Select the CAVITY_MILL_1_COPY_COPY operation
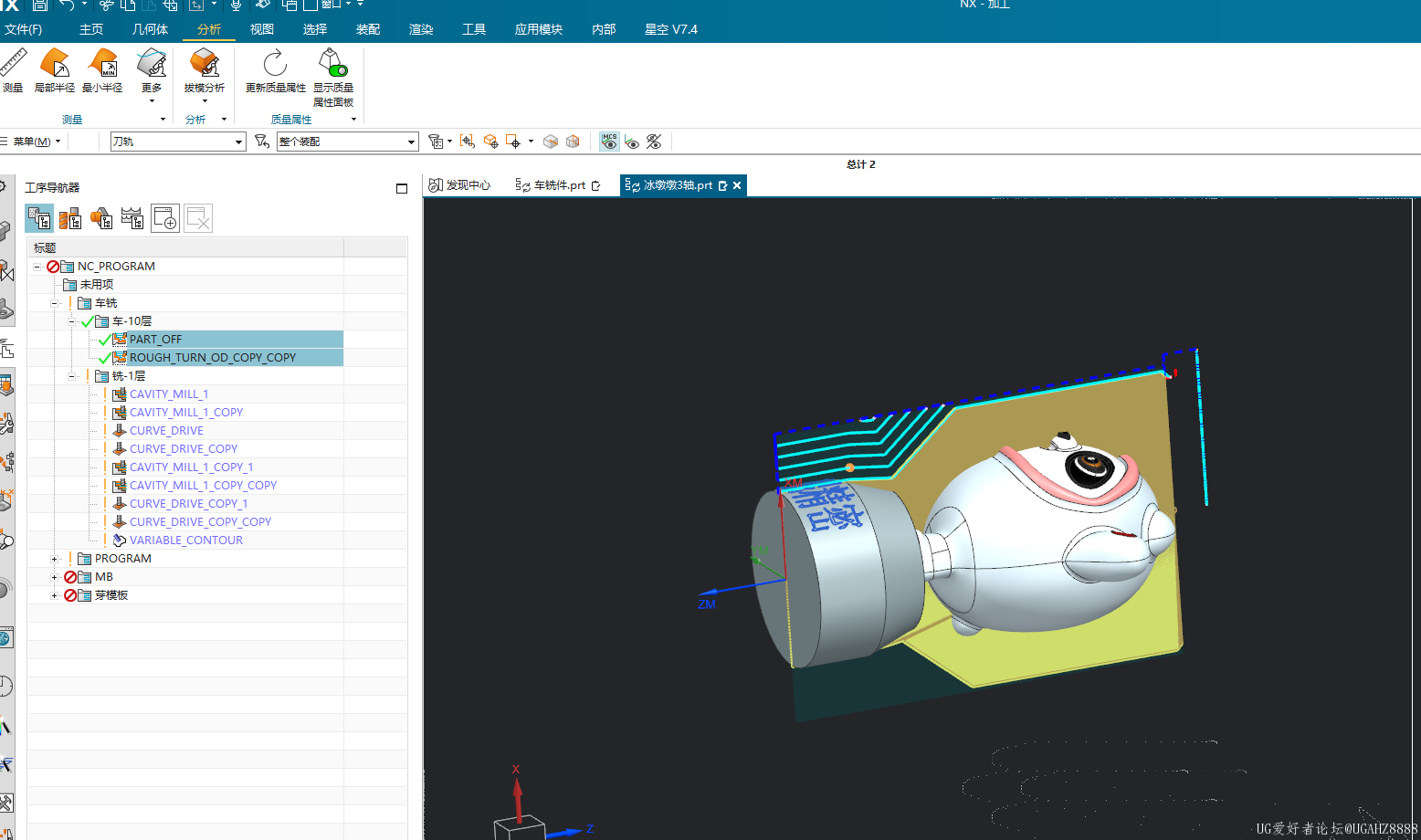 tap(203, 486)
